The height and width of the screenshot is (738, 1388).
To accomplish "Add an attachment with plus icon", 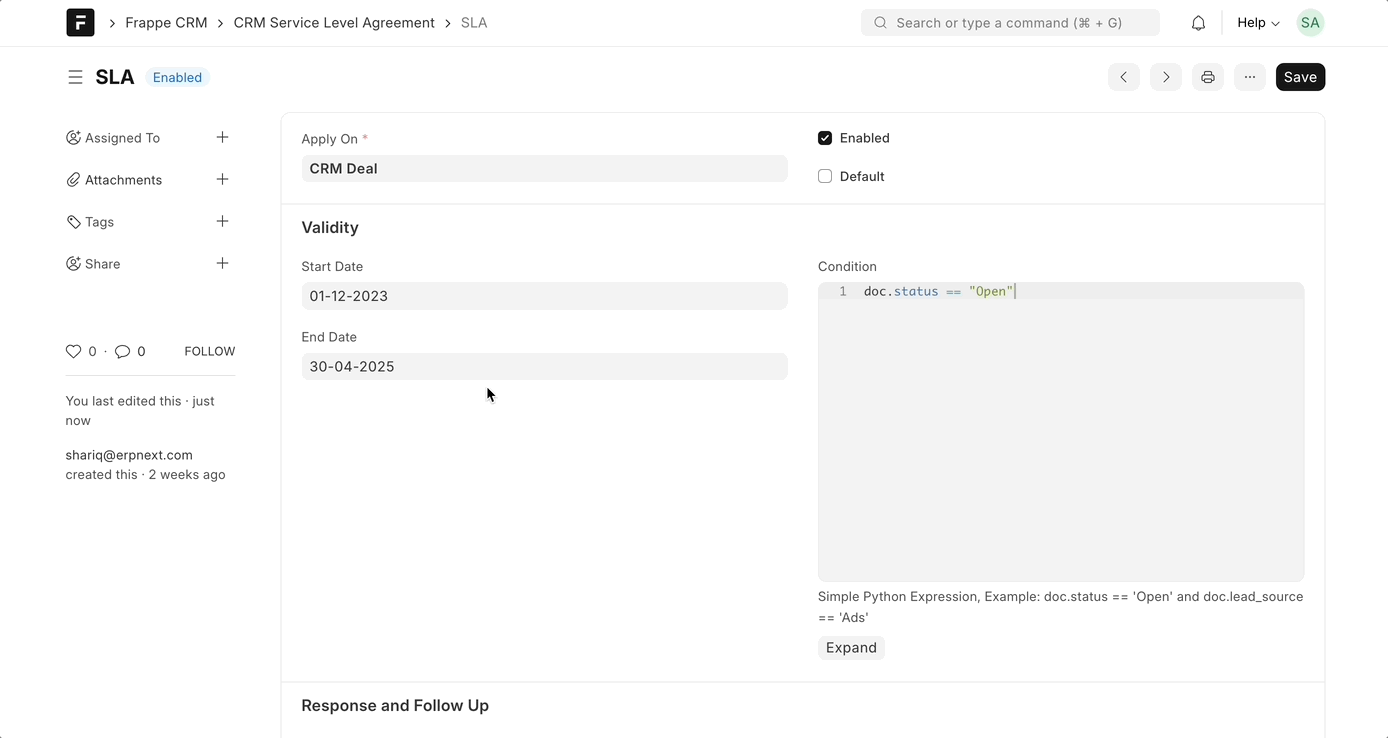I will (222, 179).
